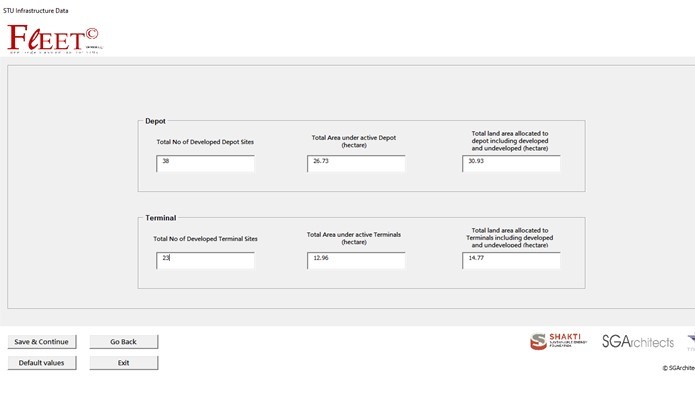Focus the Total No of Developed Terminal Sites field
Viewport: 695px width, 399px height.
click(x=205, y=261)
